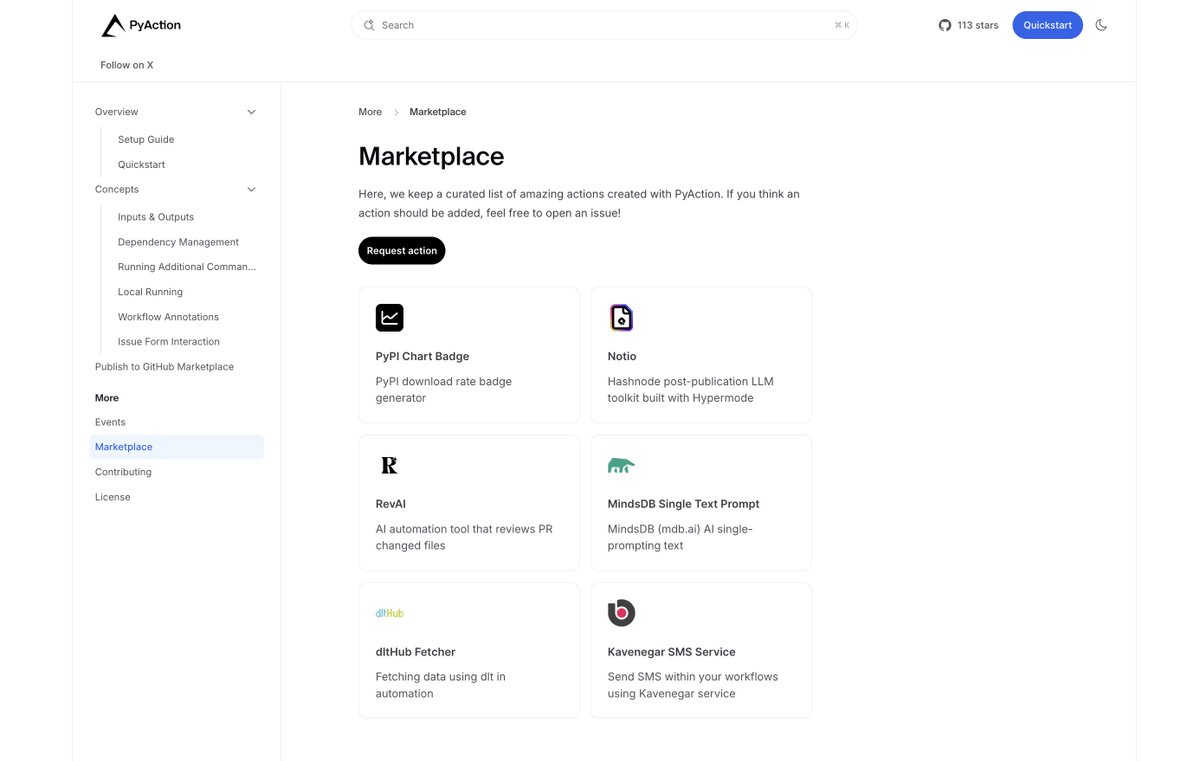1200x761 pixels.
Task: Open Running Additional Commands page
Action: point(187,267)
